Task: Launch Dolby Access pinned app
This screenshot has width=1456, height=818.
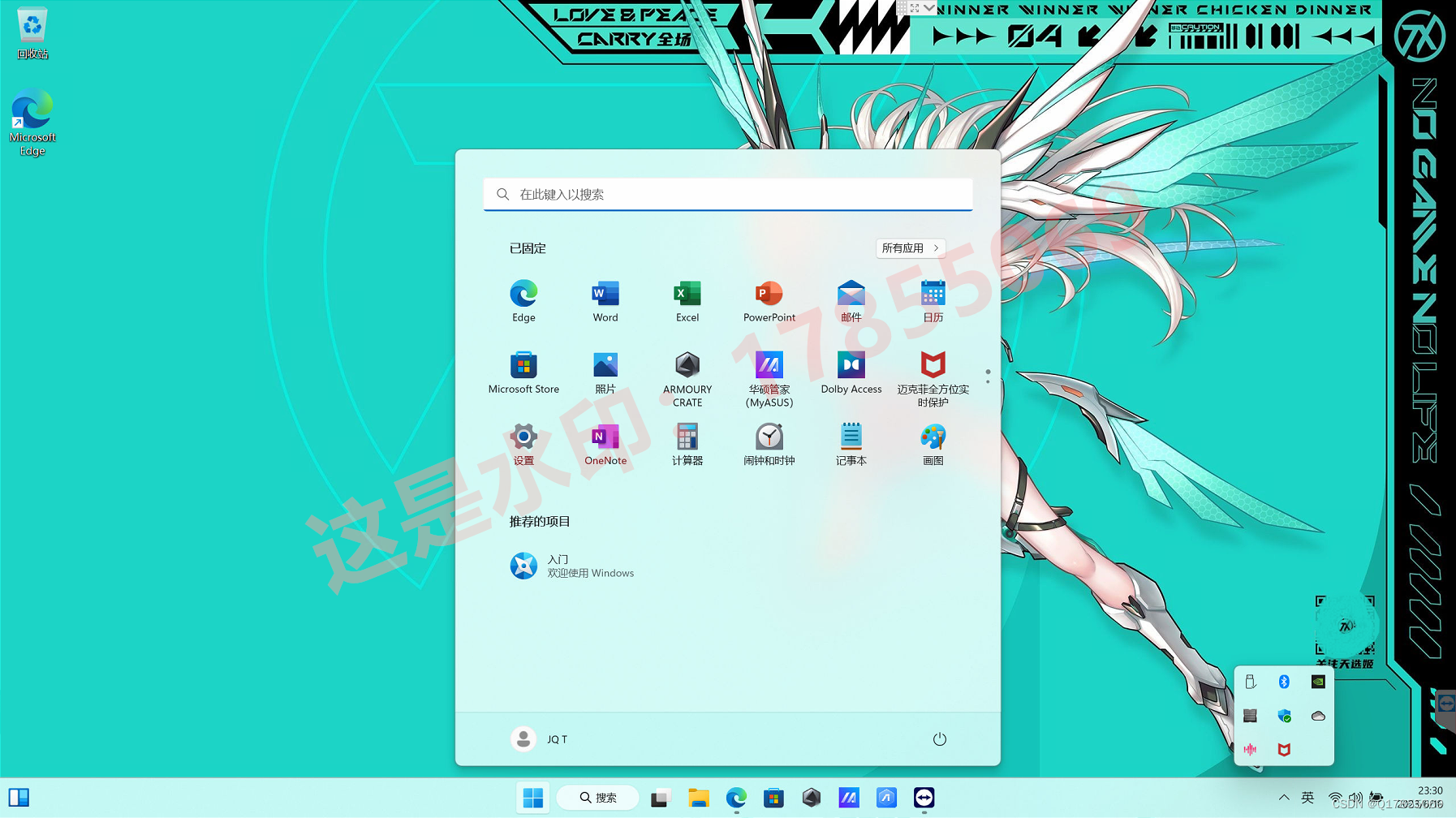Action: 851,373
